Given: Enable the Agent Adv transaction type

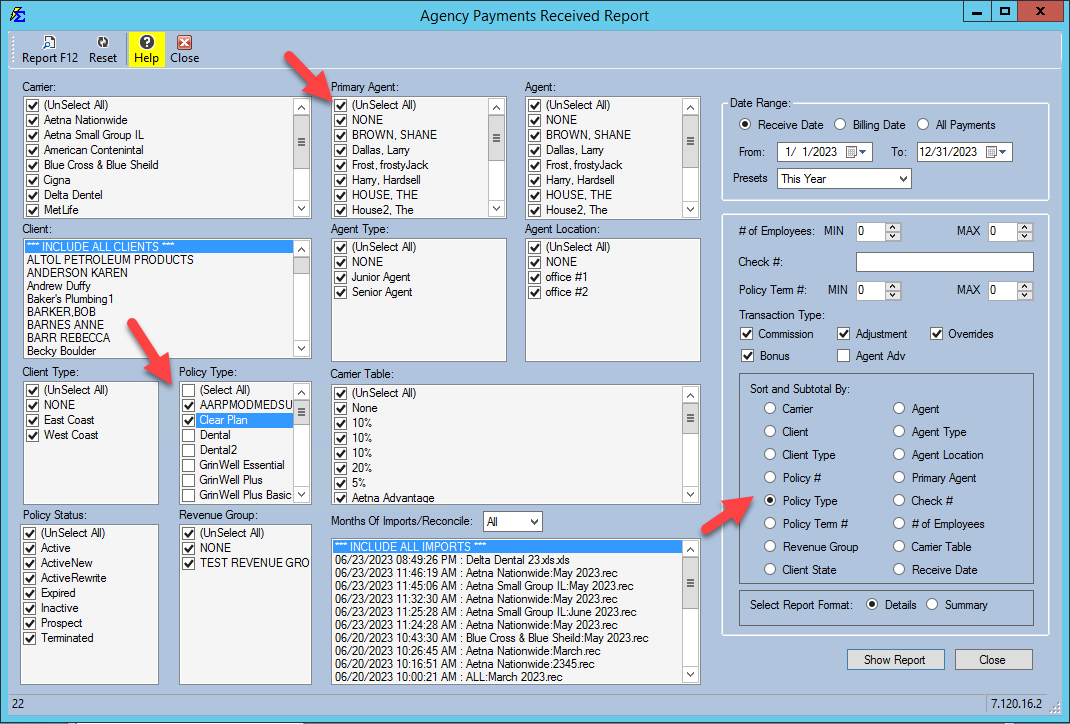Looking at the screenshot, I should 843,356.
